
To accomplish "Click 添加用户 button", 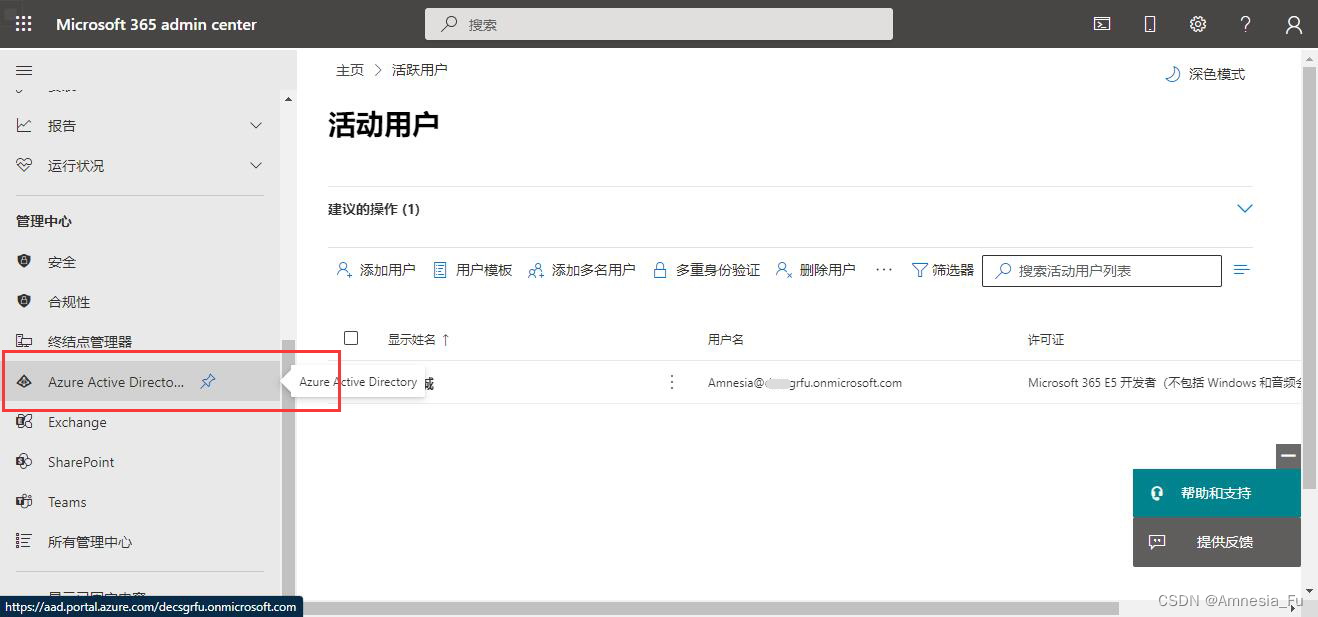I will point(376,270).
